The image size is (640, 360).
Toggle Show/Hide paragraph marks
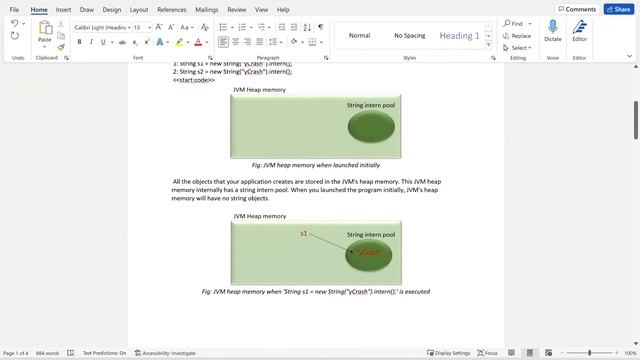[321, 27]
